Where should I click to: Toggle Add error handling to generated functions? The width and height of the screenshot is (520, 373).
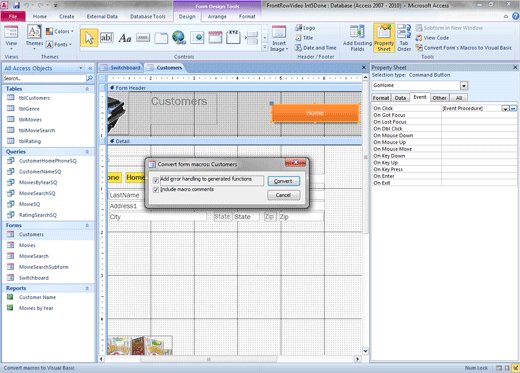pos(156,180)
